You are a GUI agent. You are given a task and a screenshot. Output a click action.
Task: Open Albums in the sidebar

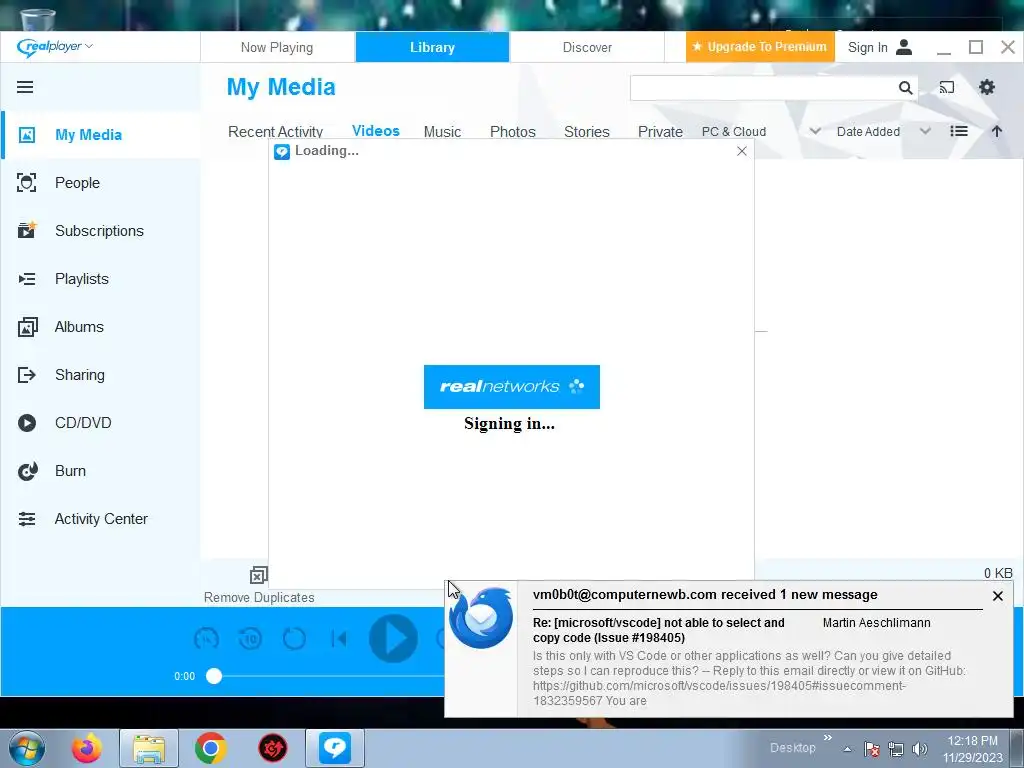pyautogui.click(x=101, y=327)
